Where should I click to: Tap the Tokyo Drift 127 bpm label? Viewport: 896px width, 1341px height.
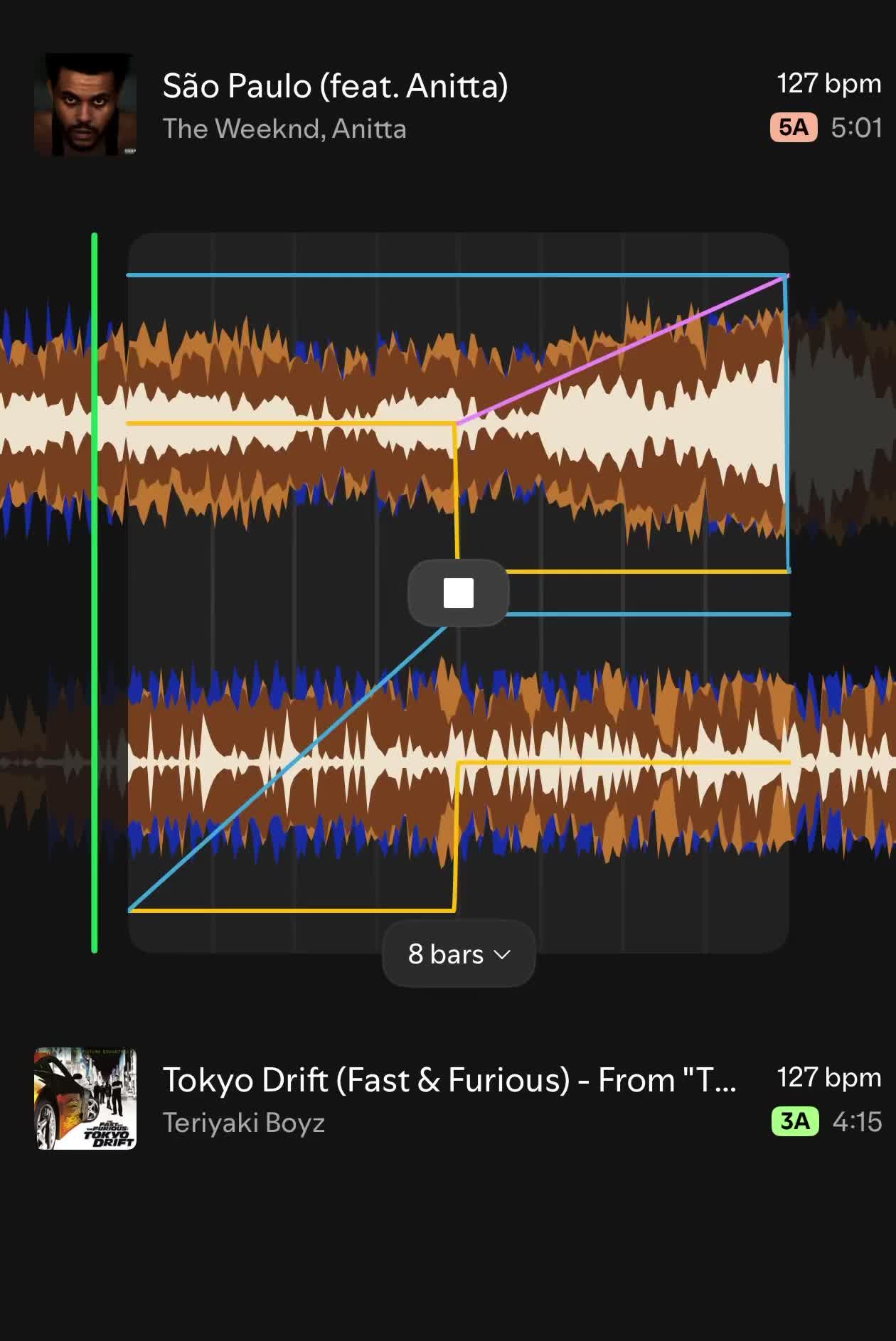pos(829,1078)
